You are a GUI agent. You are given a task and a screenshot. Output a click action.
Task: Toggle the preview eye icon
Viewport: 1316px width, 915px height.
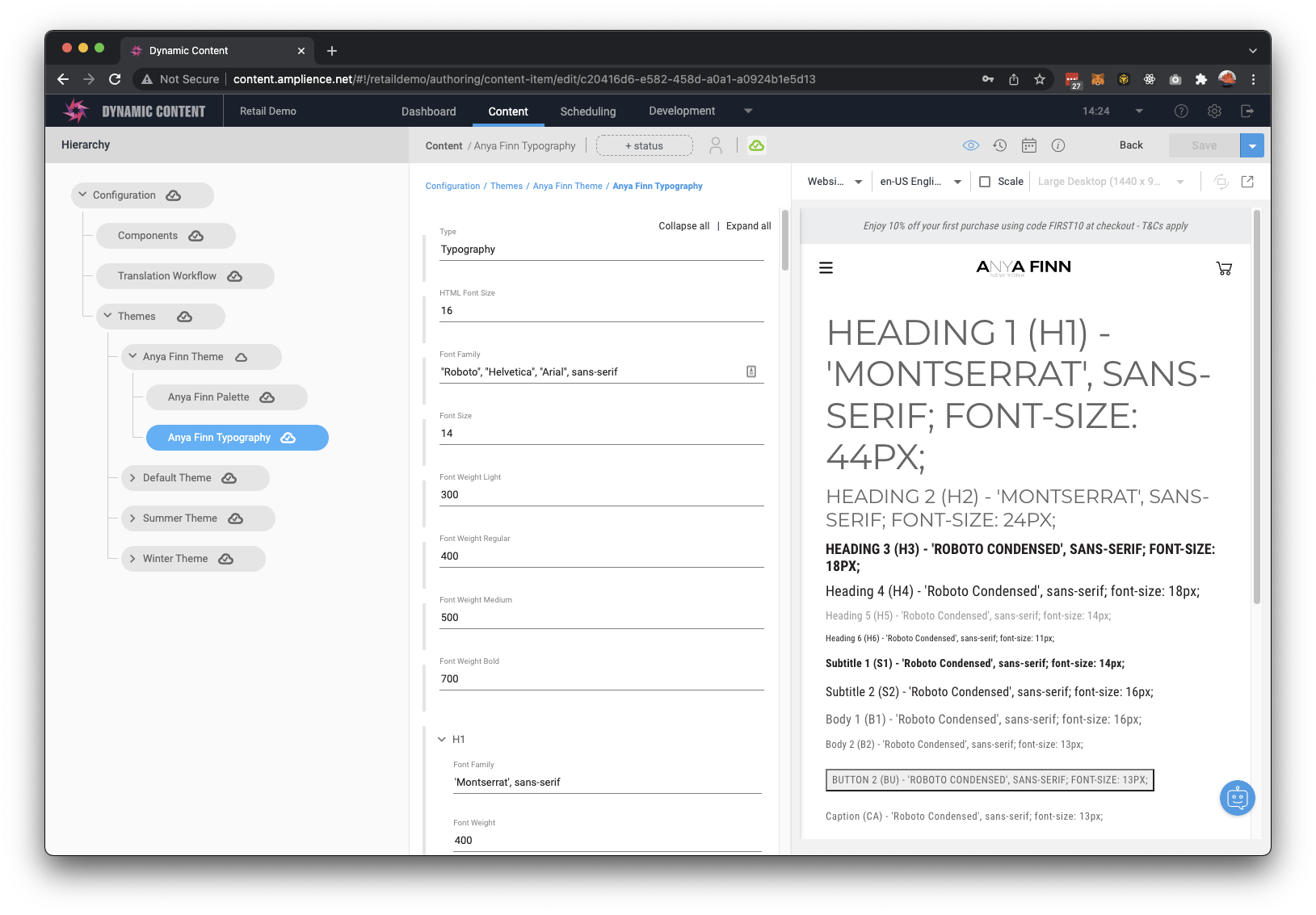tap(971, 145)
